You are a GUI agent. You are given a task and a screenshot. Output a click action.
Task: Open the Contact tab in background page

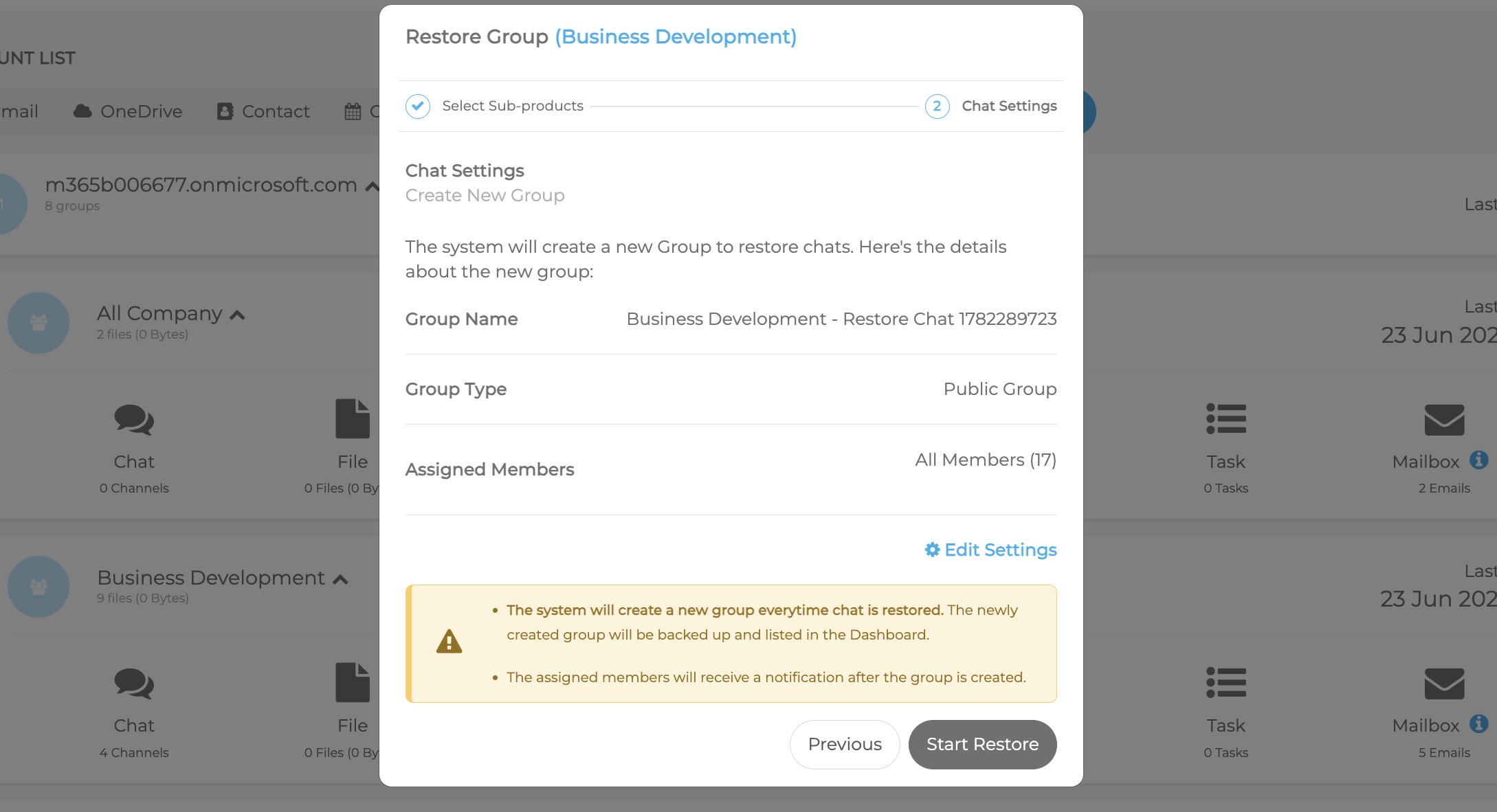(x=263, y=111)
